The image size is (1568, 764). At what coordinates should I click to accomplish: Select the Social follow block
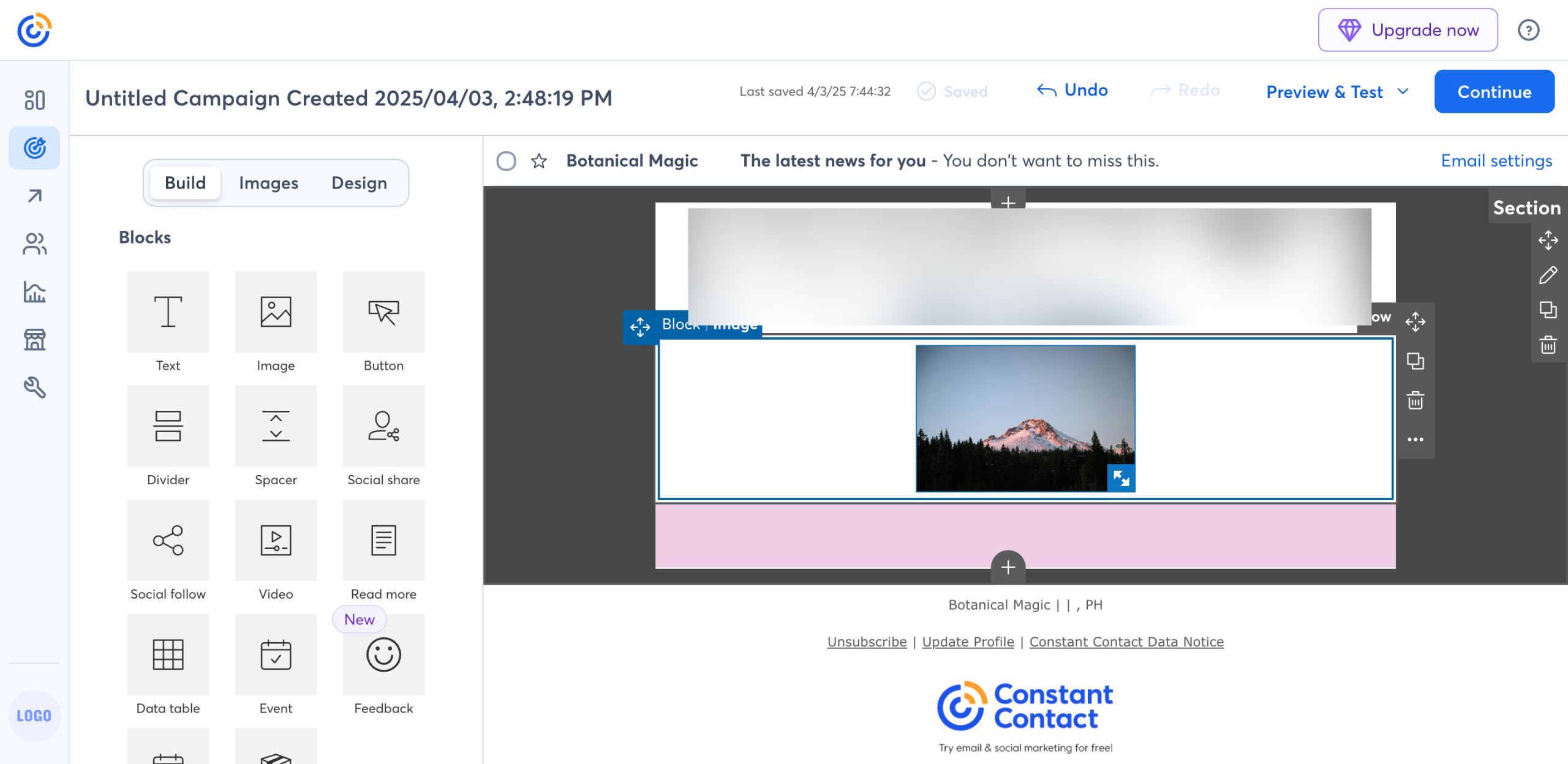coord(168,551)
